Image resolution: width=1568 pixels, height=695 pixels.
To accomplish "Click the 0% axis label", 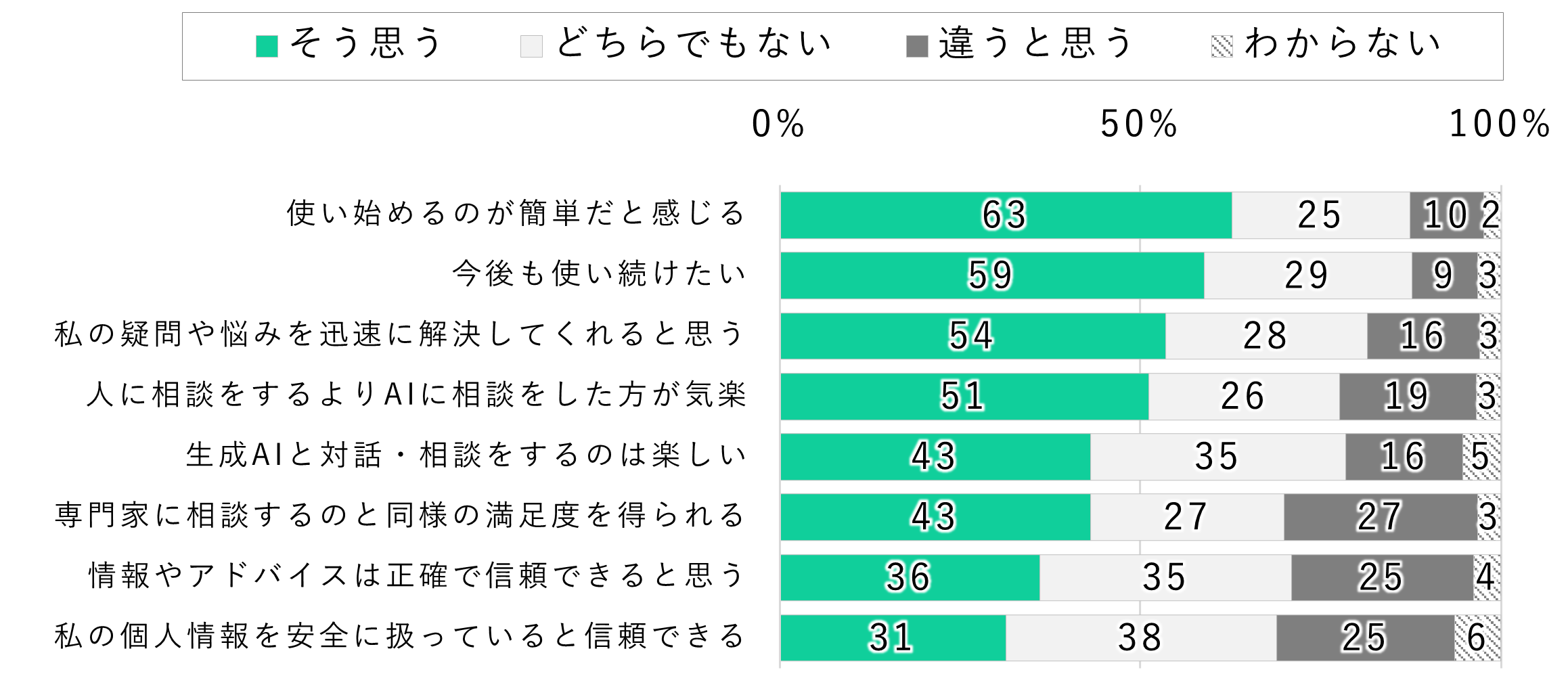I will (x=778, y=125).
